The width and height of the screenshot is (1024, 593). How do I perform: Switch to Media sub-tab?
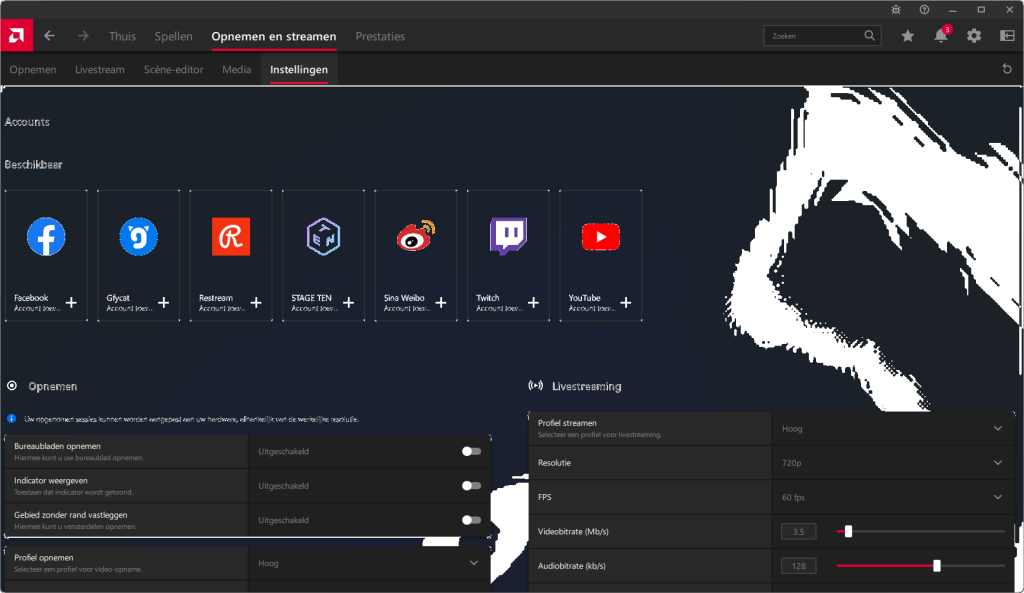(236, 69)
